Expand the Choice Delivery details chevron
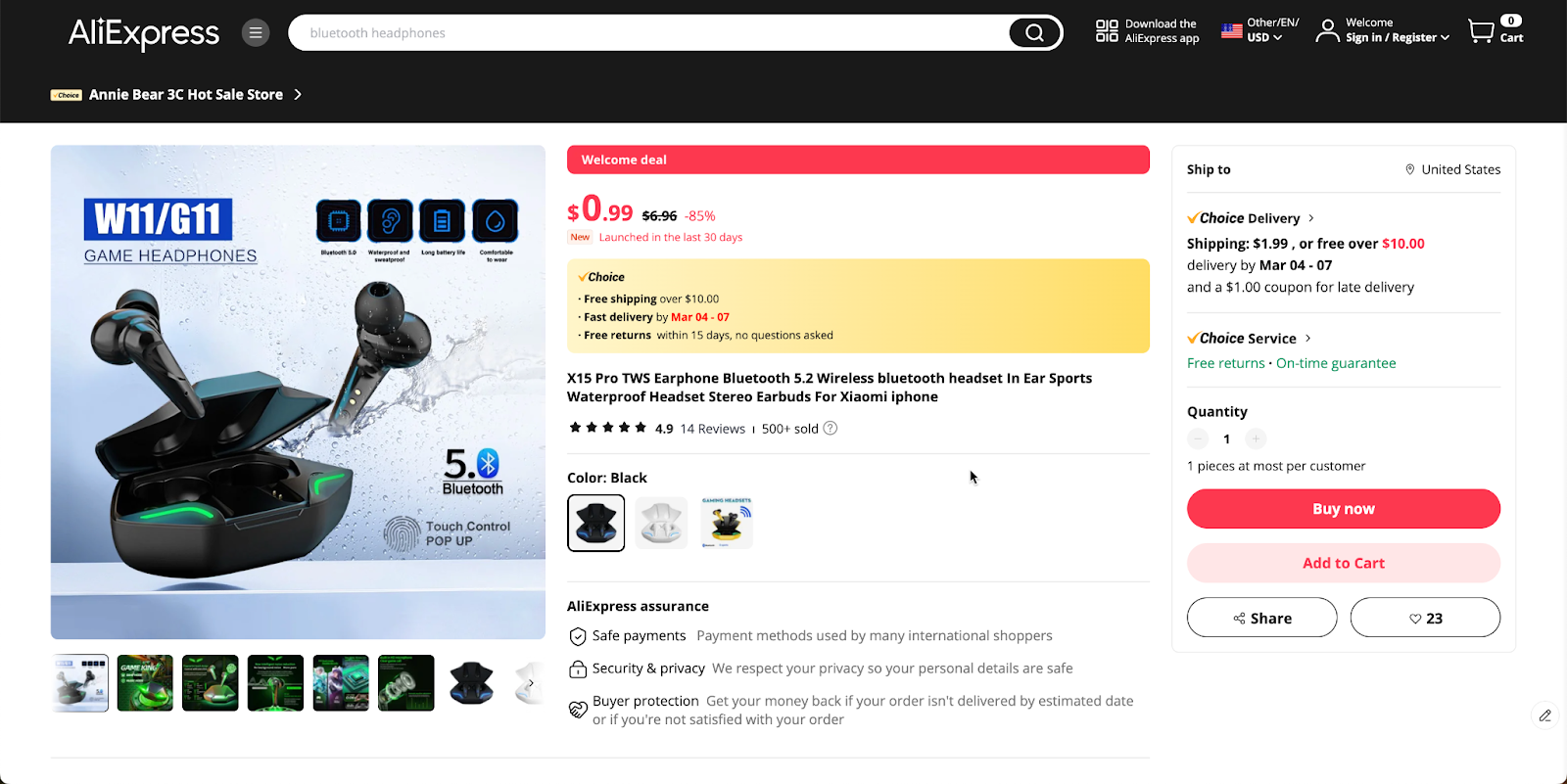This screenshot has width=1567, height=784. click(1311, 218)
